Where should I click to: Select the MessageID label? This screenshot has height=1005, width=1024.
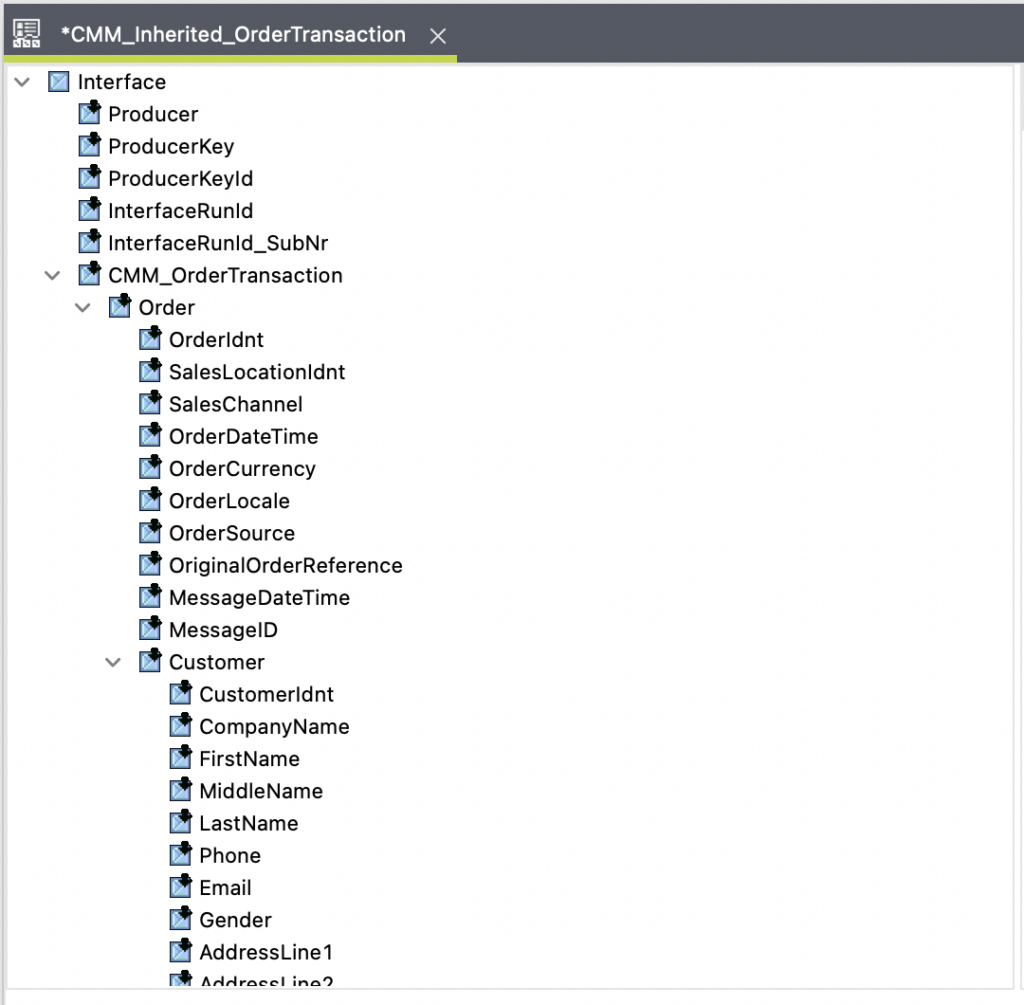[x=223, y=630]
